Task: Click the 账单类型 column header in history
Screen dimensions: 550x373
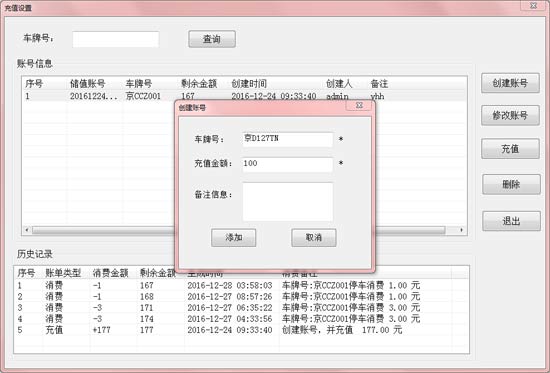Action: [x=63, y=273]
